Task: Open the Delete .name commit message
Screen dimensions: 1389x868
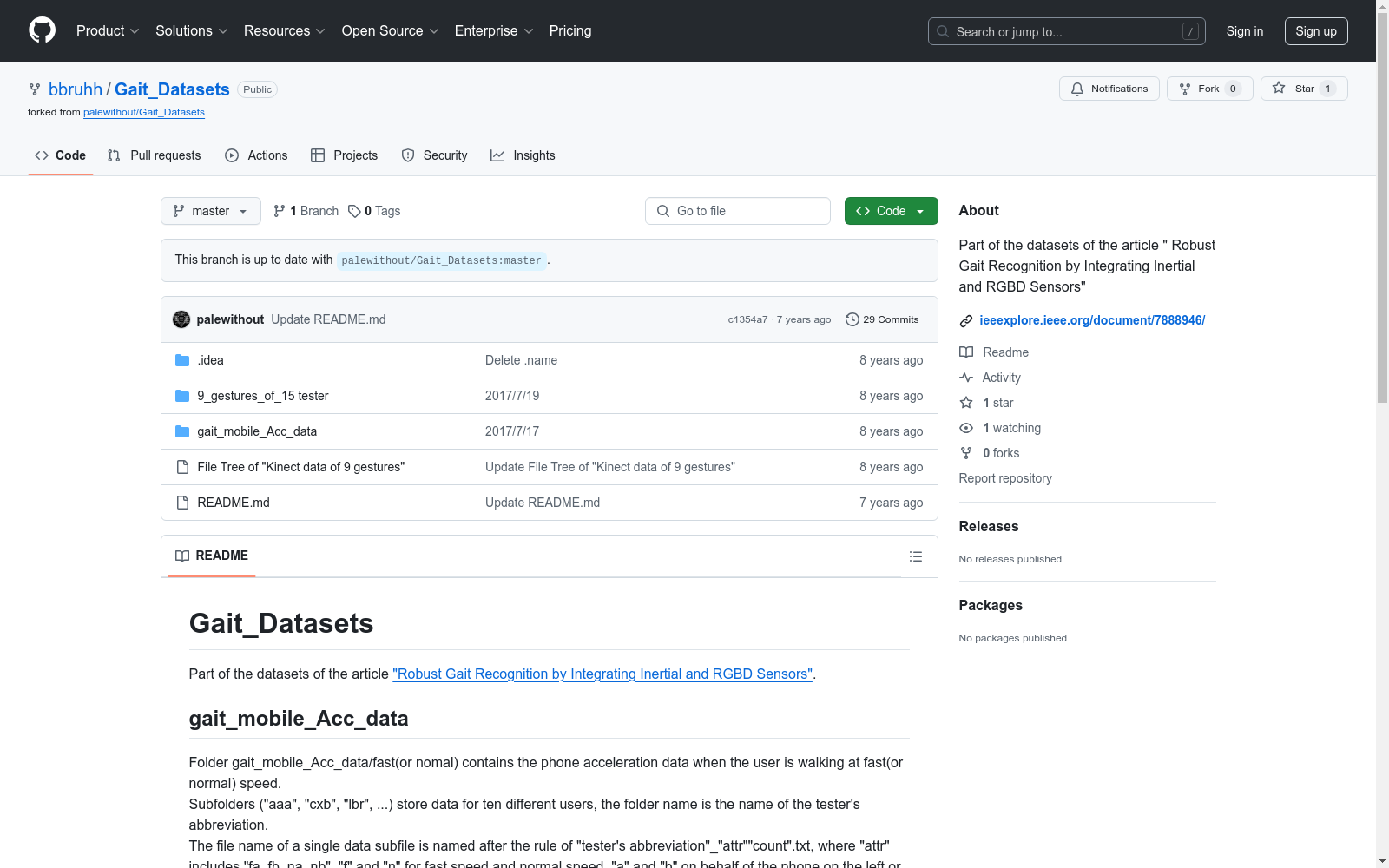Action: (x=521, y=360)
